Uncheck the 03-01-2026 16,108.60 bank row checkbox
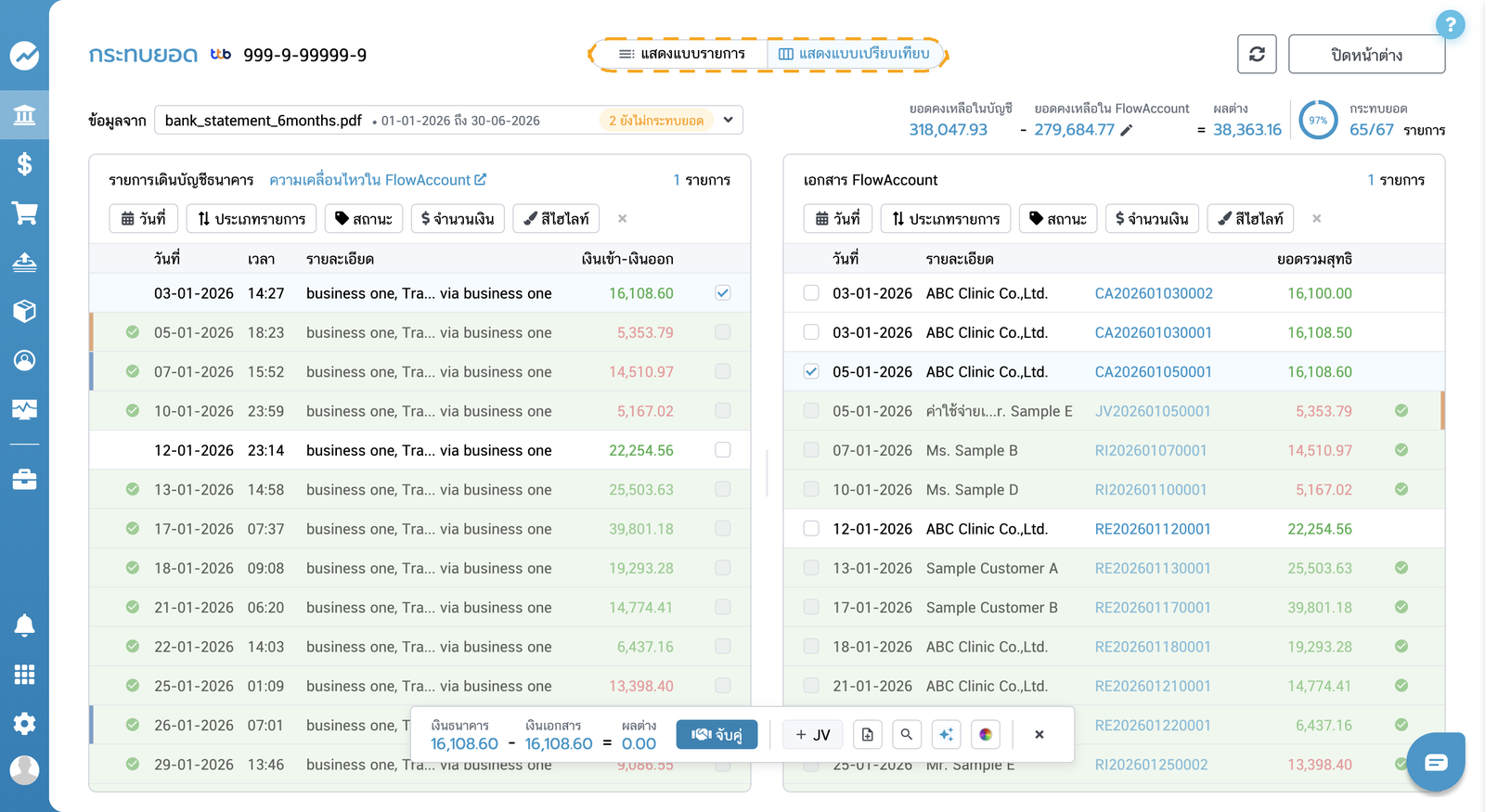 723,293
